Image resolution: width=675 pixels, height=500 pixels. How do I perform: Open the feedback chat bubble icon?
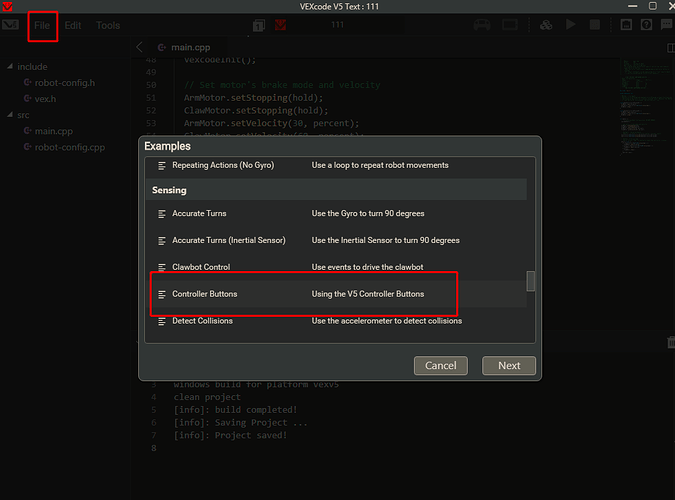point(666,25)
